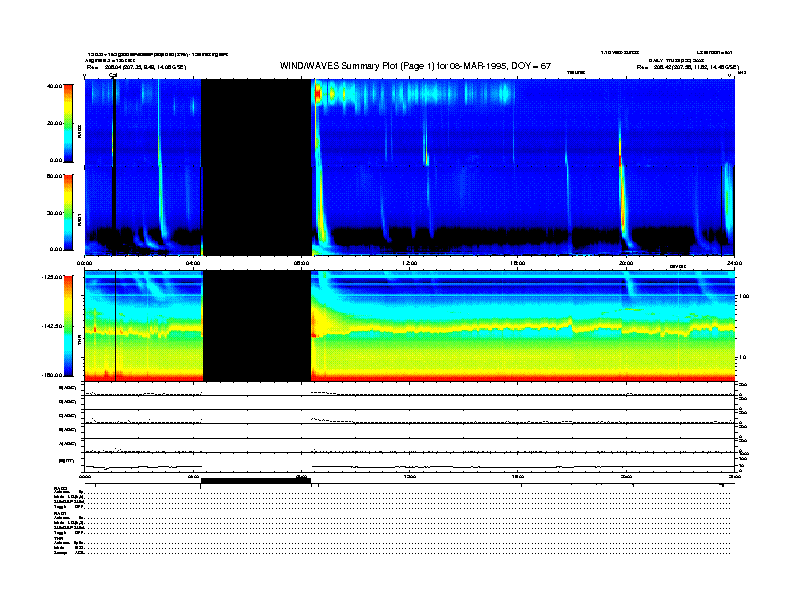The height and width of the screenshot is (612, 792).
Task: Click the -125.00 label on TNR scale
Action: pyautogui.click(x=53, y=277)
